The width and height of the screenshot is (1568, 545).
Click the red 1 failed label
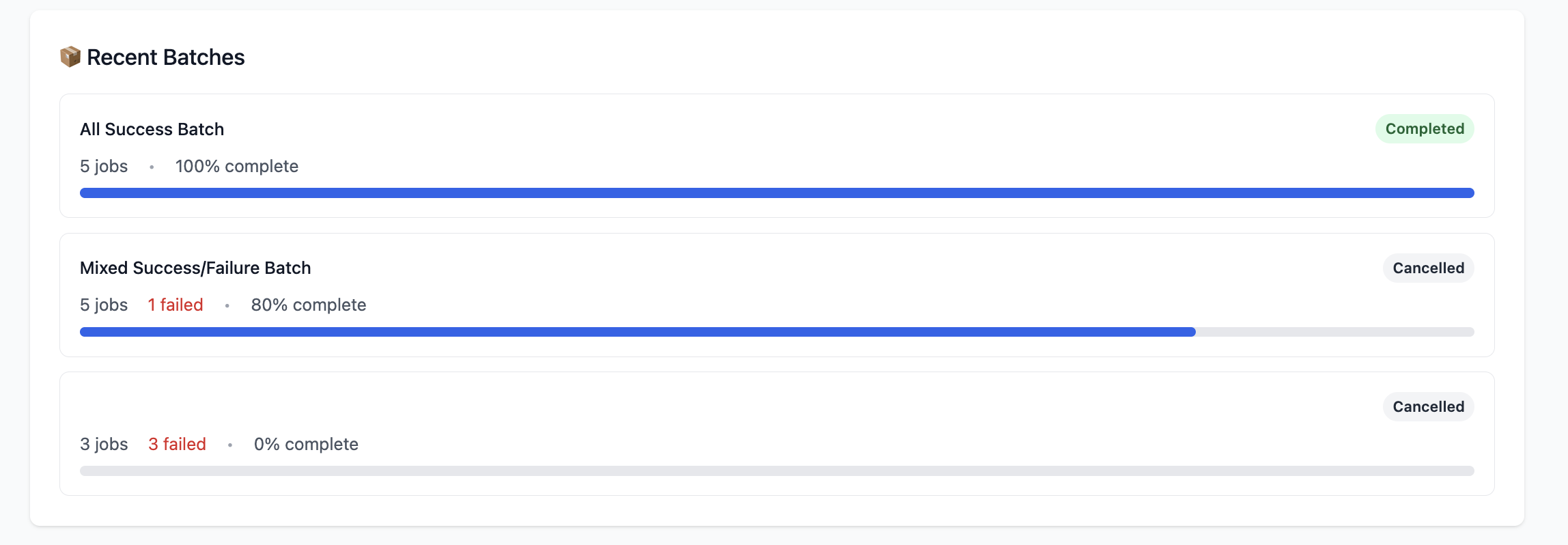coord(176,305)
